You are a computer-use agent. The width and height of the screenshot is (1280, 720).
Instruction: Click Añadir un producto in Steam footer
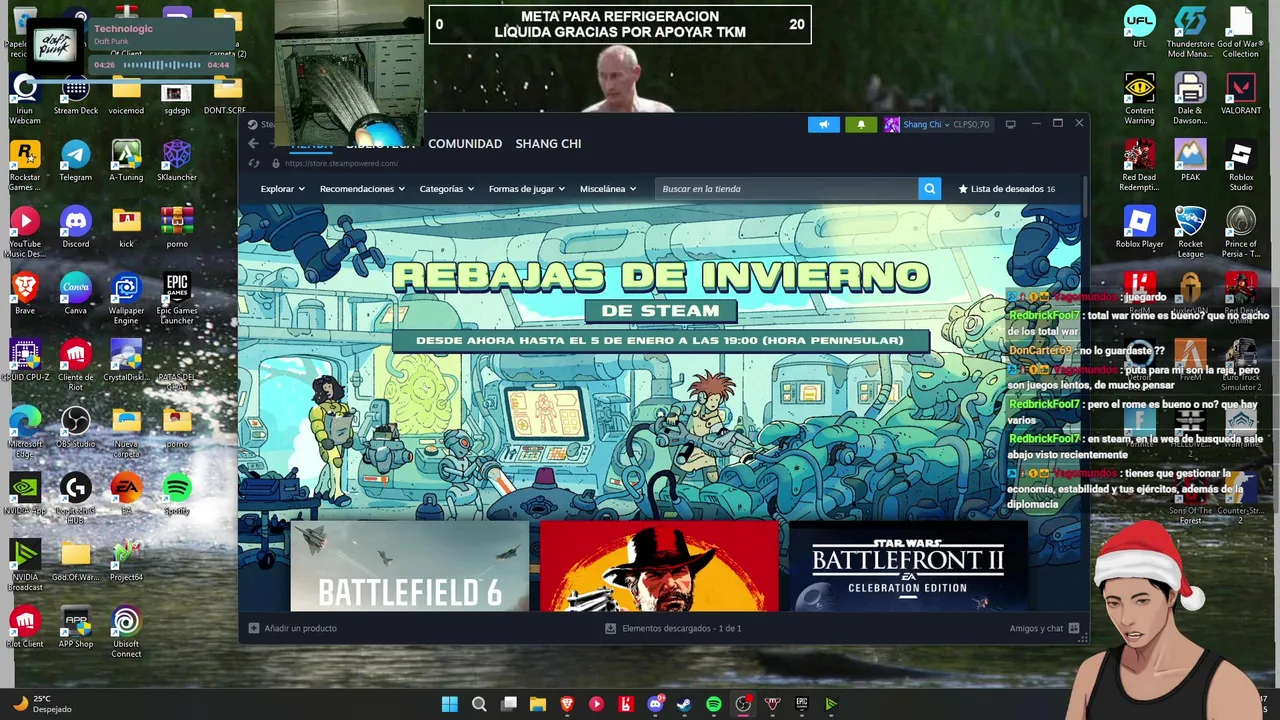coord(293,628)
